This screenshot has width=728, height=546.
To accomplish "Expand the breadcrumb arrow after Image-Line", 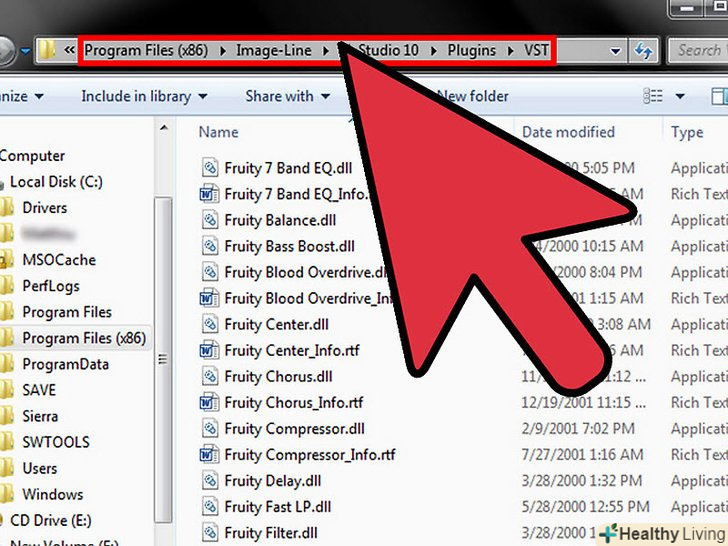I will [x=326, y=50].
